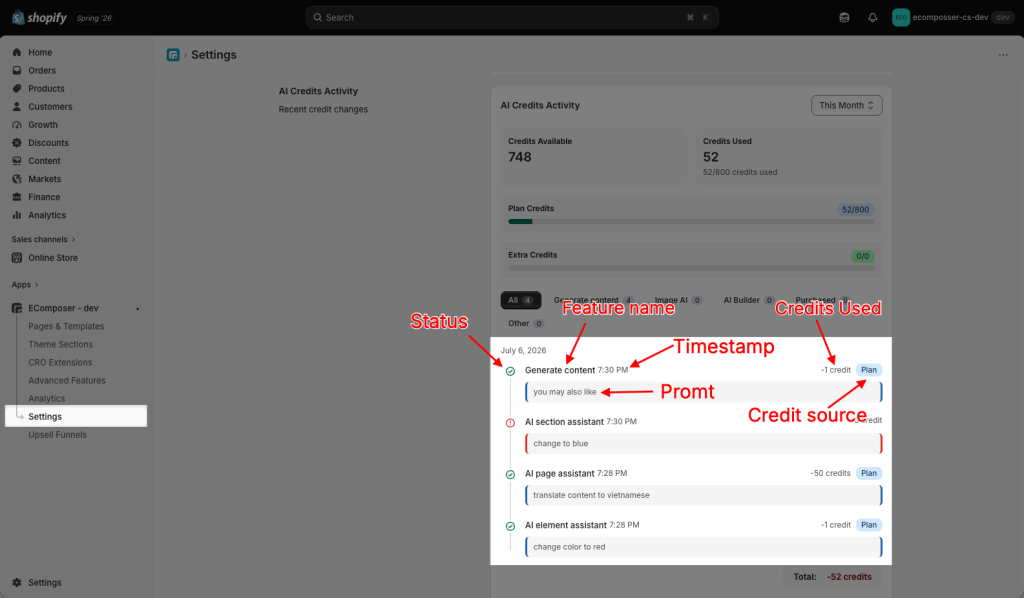Open the three-dot more actions menu
1024x598 pixels.
(1003, 55)
